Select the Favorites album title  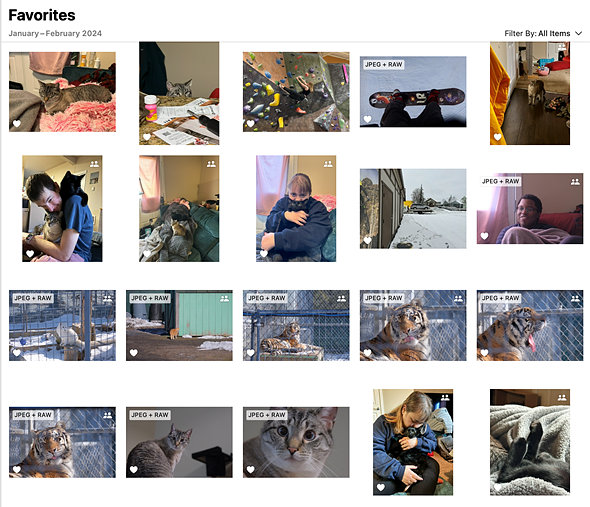(x=42, y=15)
